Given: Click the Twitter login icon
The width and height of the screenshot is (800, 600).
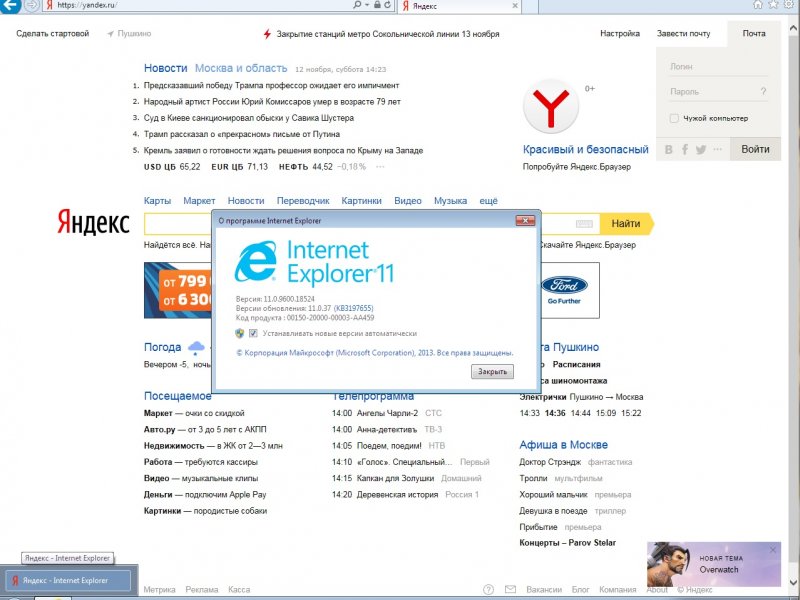Looking at the screenshot, I should point(701,149).
